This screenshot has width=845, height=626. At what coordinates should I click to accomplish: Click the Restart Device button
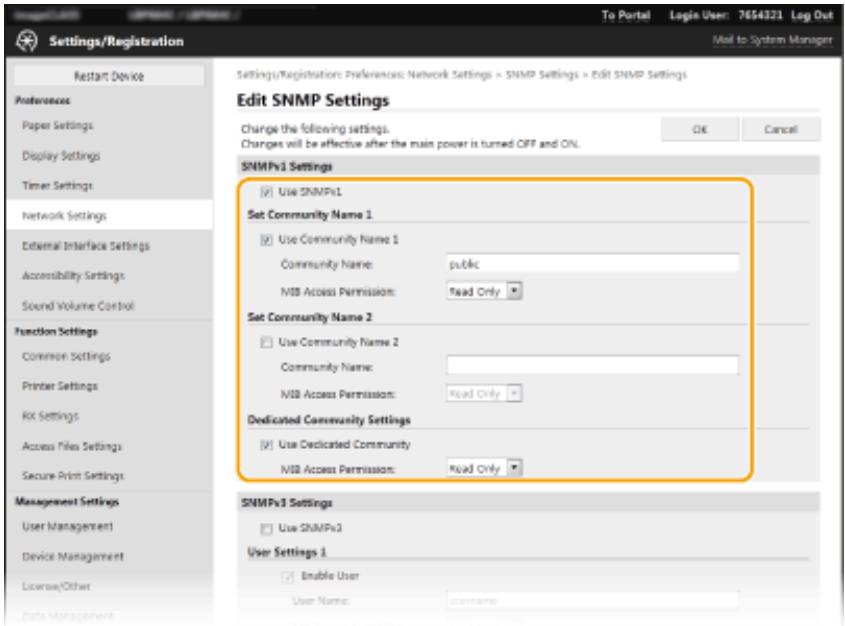point(109,76)
